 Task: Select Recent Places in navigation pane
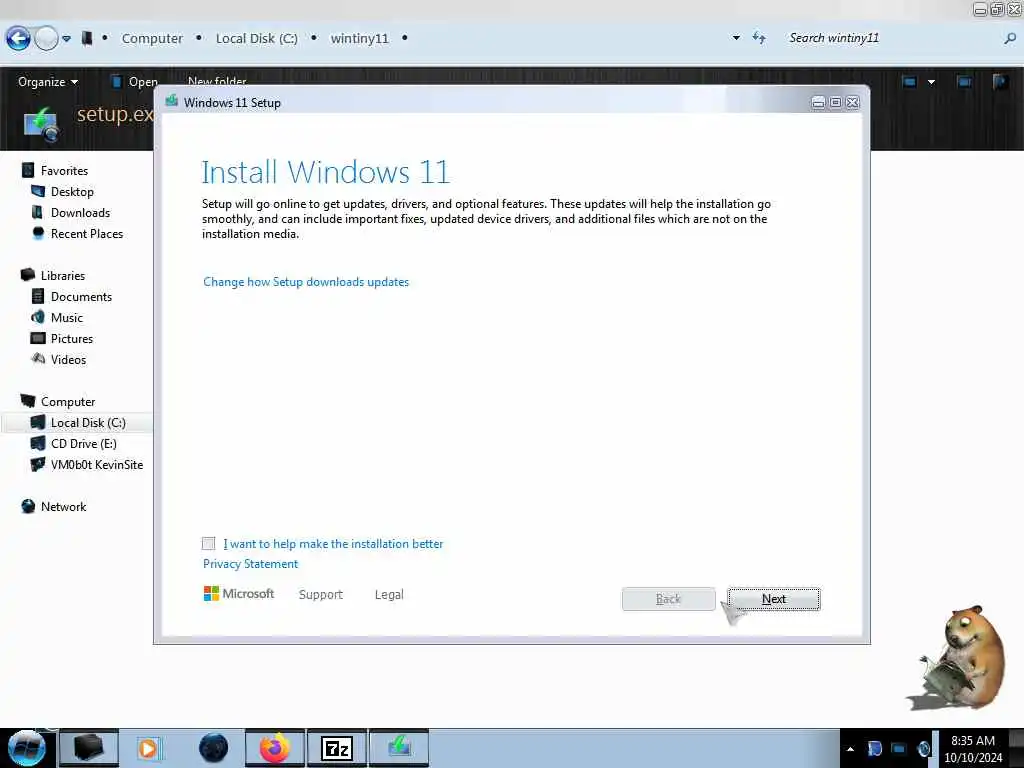(87, 234)
